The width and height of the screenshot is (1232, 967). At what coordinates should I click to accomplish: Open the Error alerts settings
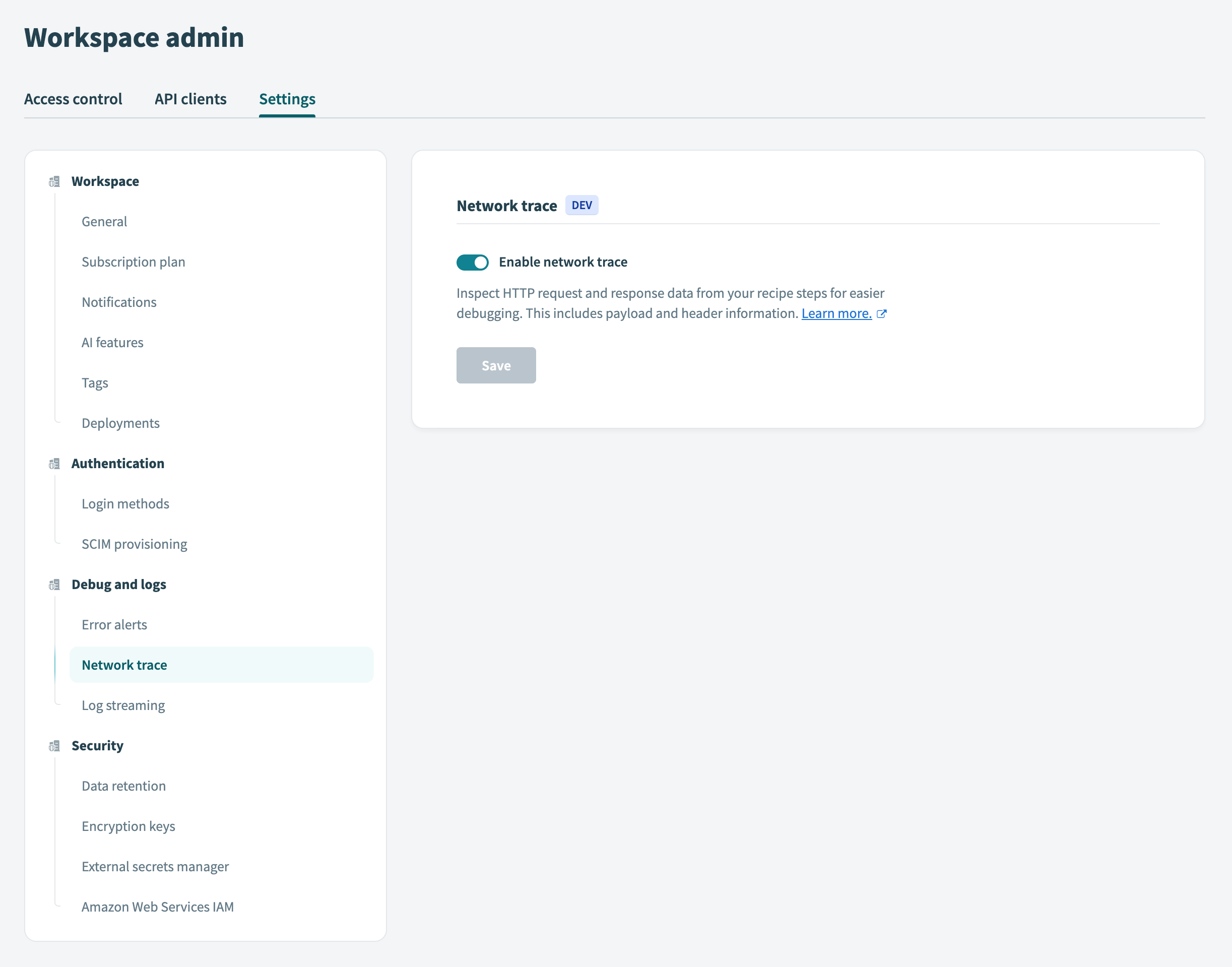tap(114, 624)
